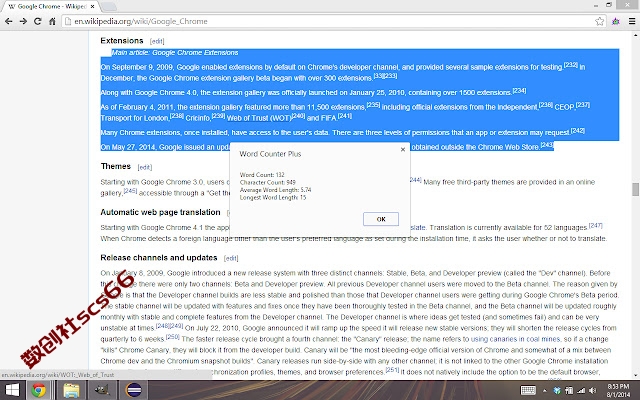Open the volume speaker tray icon
The height and width of the screenshot is (400, 640).
(x=592, y=391)
